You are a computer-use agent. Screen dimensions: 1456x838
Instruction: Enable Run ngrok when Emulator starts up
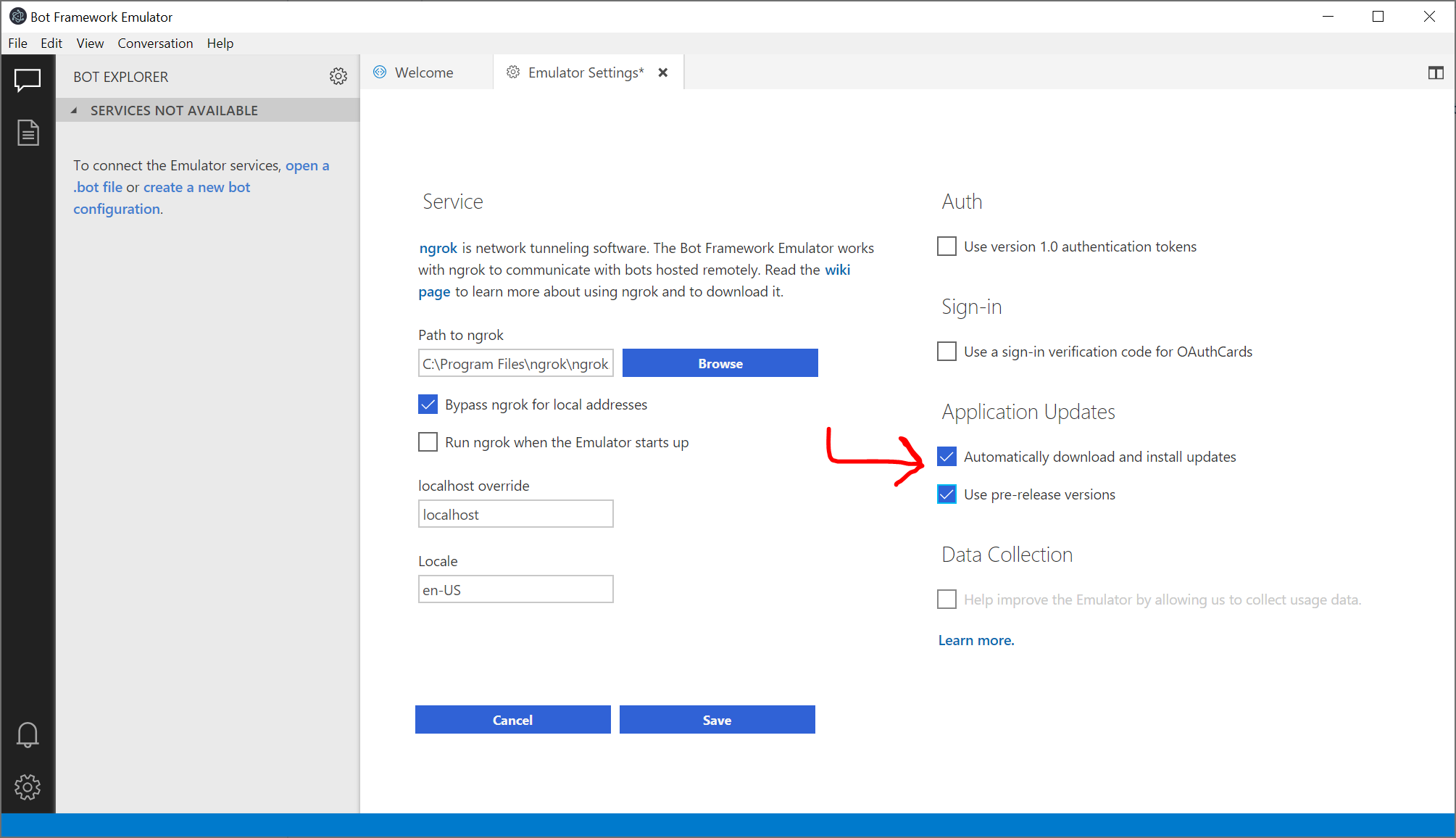(x=428, y=442)
